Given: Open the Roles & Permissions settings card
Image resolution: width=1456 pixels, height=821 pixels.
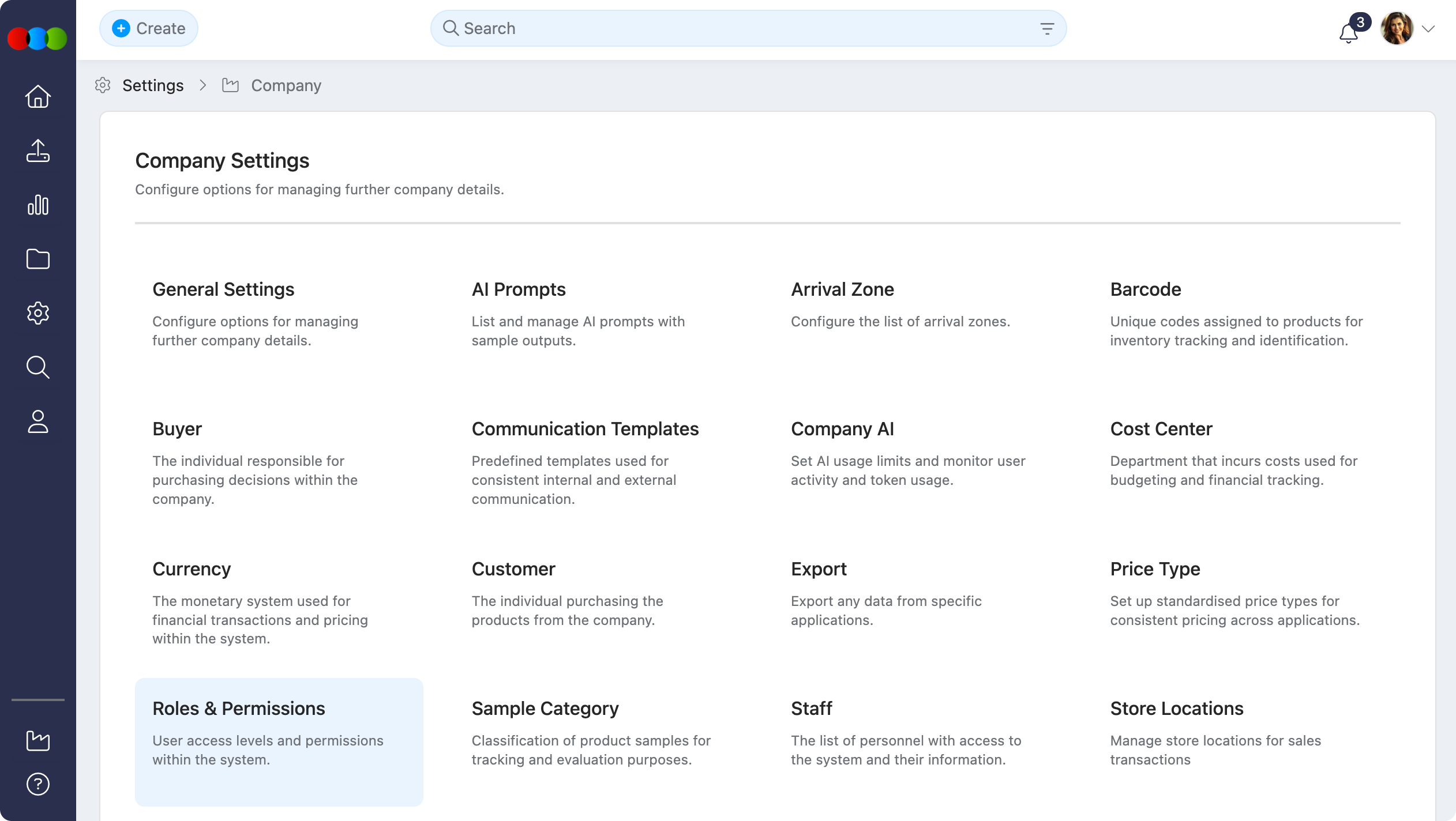Looking at the screenshot, I should (x=279, y=741).
